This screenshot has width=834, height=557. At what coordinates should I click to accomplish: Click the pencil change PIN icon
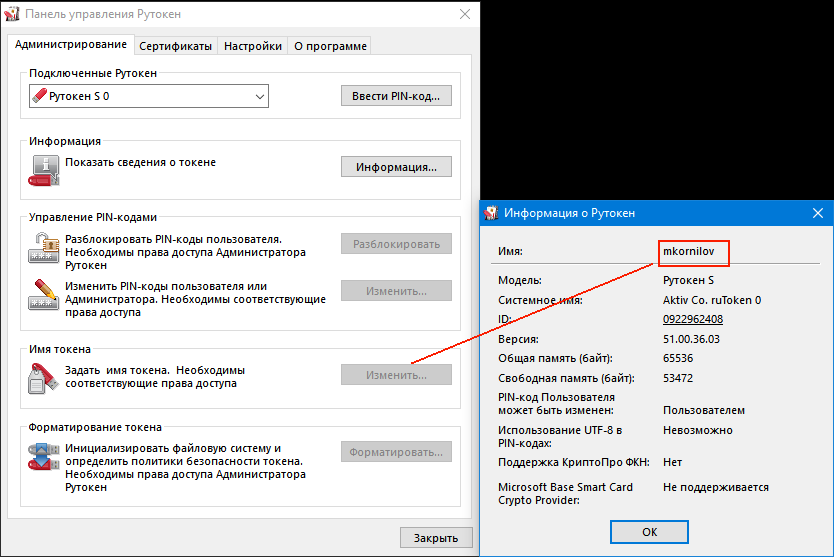[x=44, y=295]
